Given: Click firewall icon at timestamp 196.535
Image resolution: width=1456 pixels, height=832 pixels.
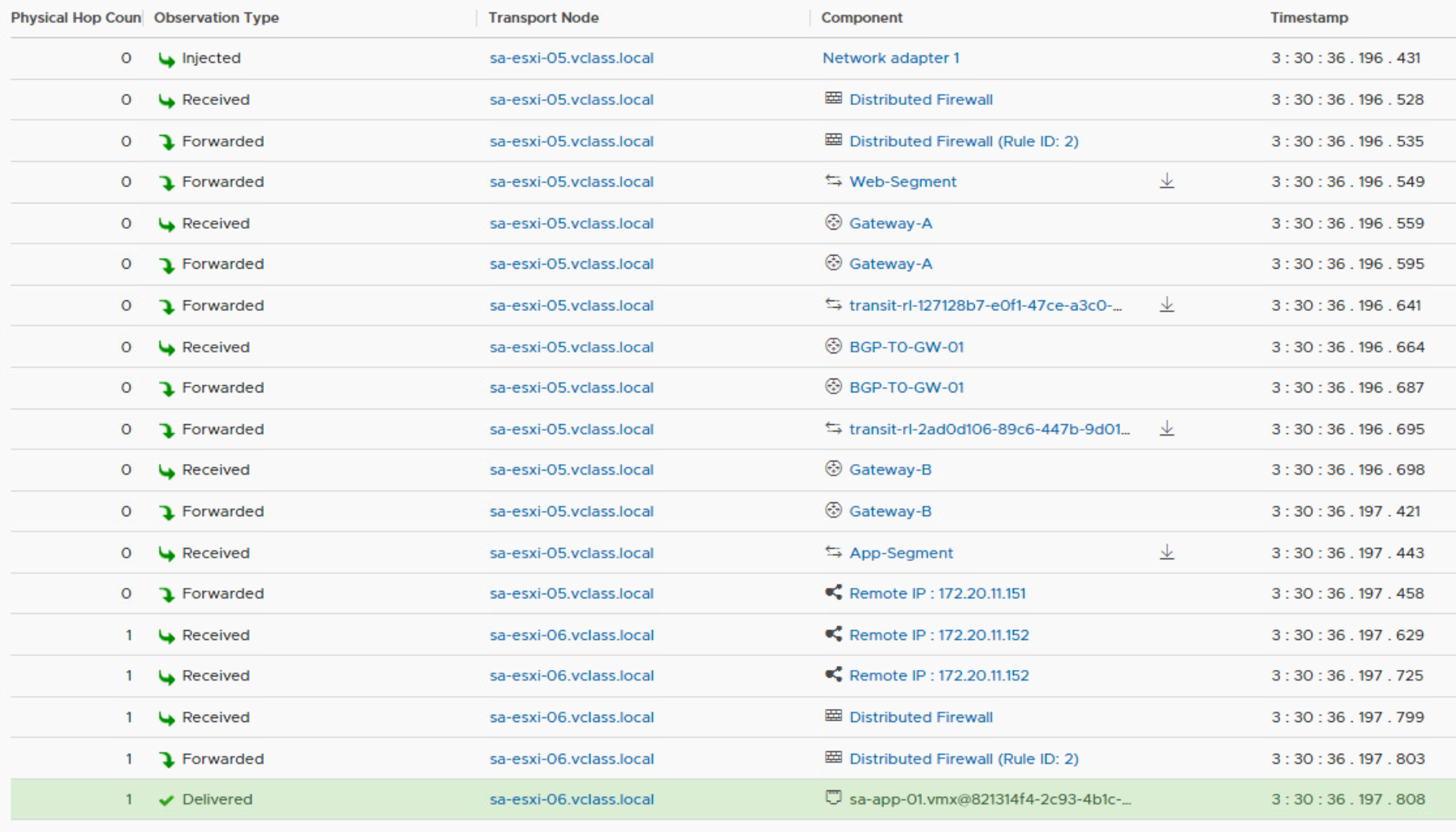Looking at the screenshot, I should tap(833, 140).
